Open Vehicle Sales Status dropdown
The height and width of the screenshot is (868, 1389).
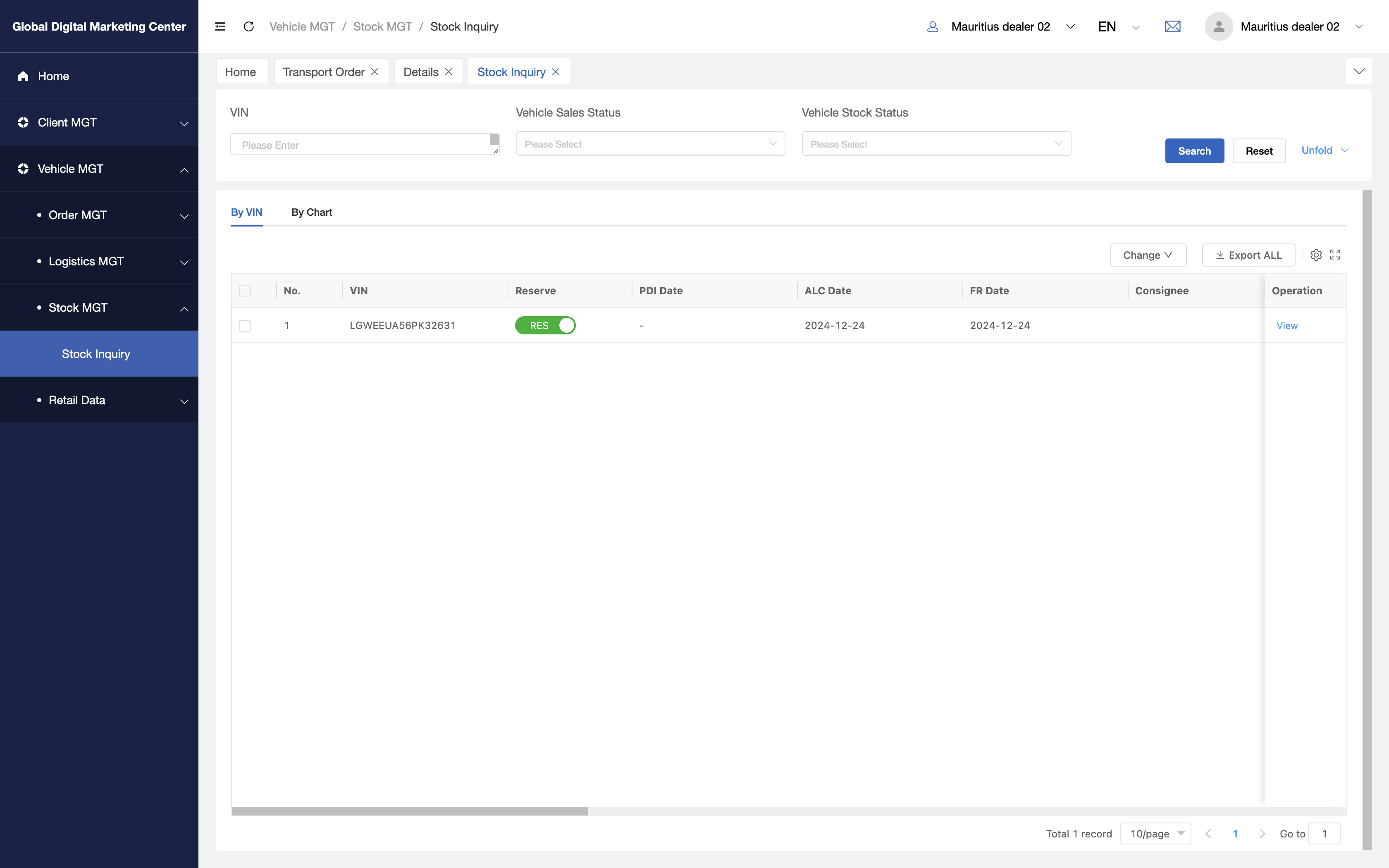click(x=650, y=143)
